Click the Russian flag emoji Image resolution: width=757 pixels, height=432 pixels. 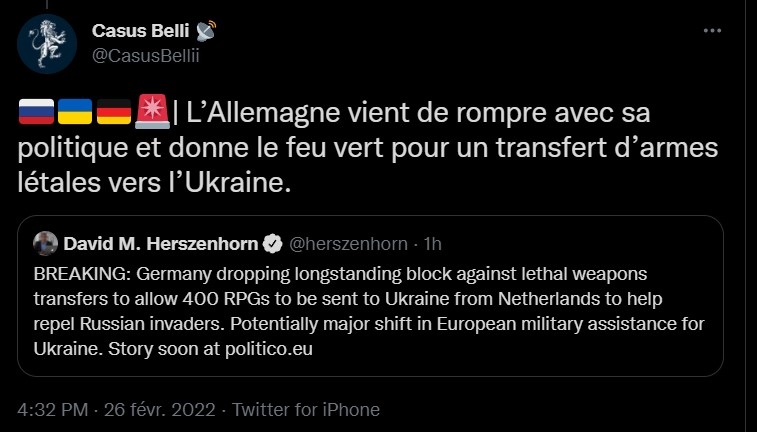click(x=36, y=110)
